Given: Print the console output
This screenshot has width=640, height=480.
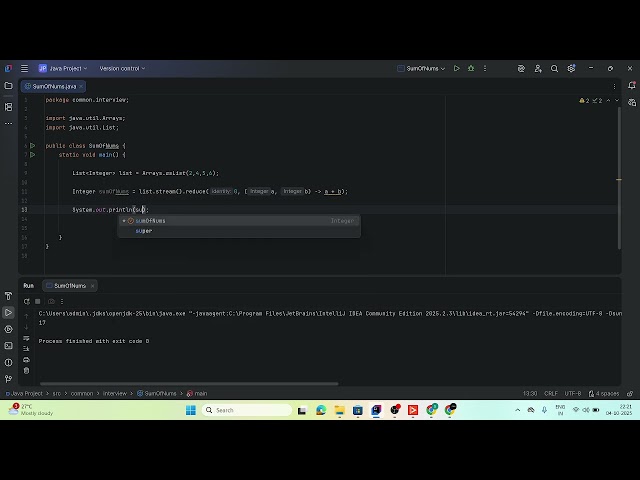Looking at the screenshot, I should point(26,360).
